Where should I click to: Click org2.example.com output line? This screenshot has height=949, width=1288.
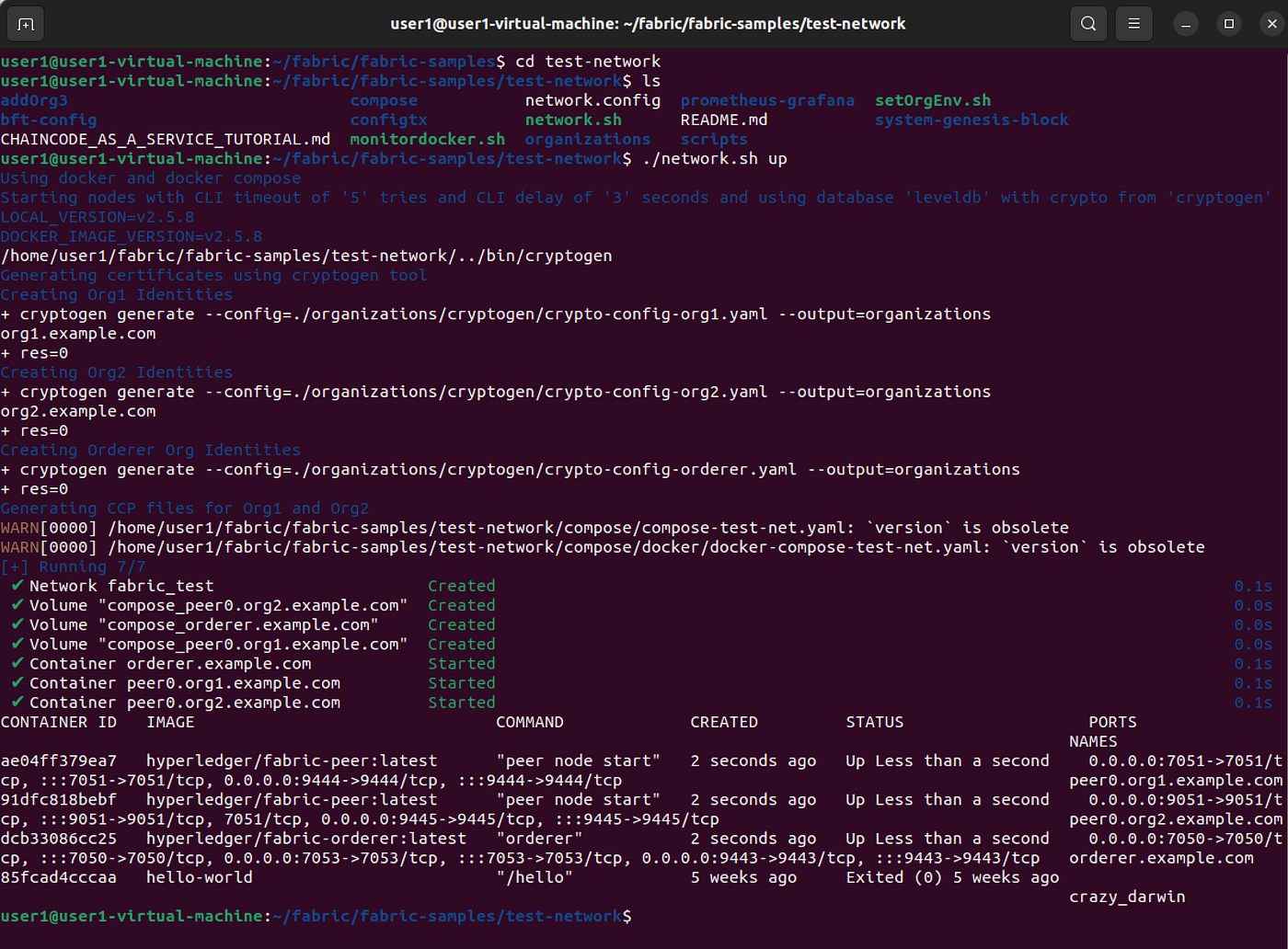click(x=78, y=411)
